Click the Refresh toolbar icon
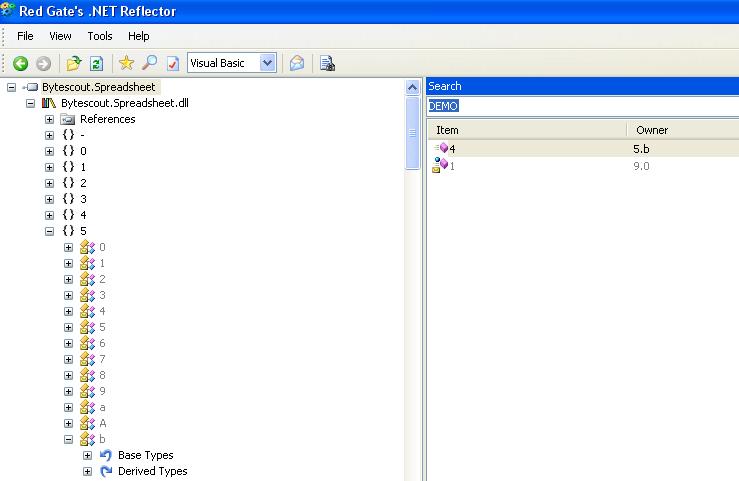Screen dimensions: 739x481 coord(97,63)
